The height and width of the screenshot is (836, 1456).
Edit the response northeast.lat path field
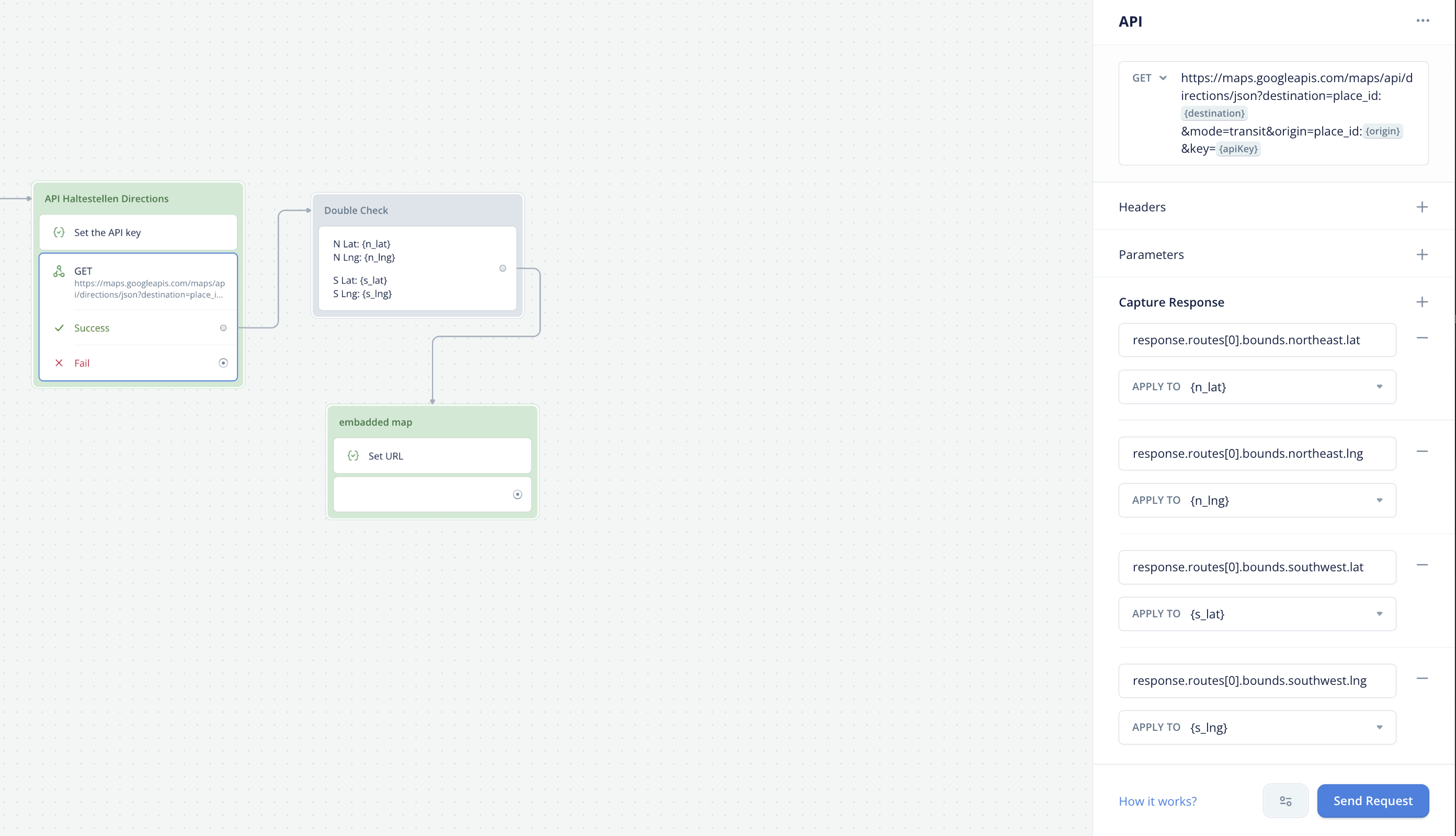(x=1257, y=340)
